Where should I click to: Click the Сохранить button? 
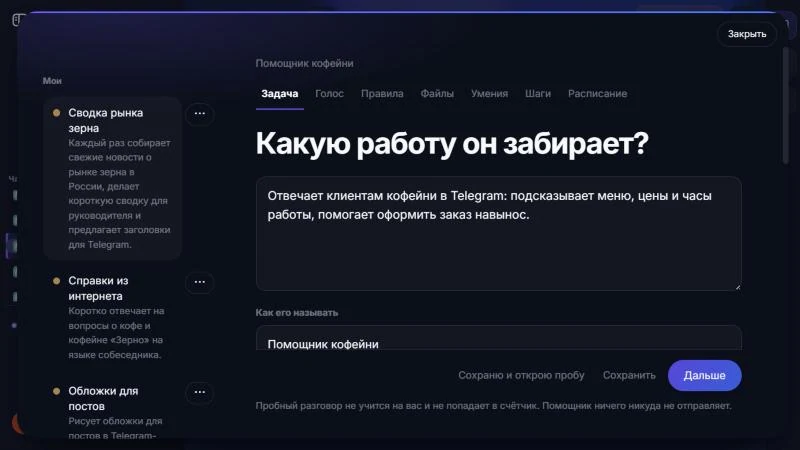pyautogui.click(x=629, y=376)
